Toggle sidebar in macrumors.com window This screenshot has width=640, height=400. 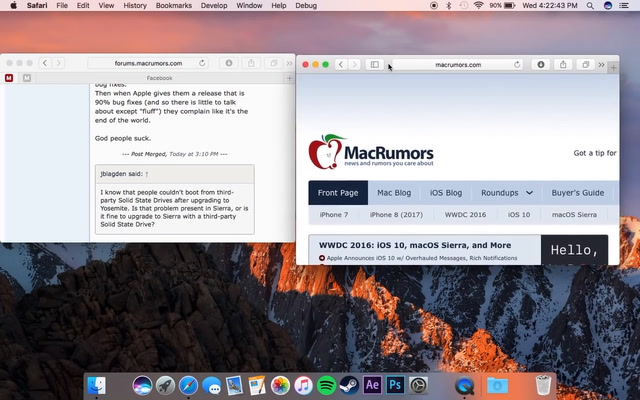coord(374,64)
